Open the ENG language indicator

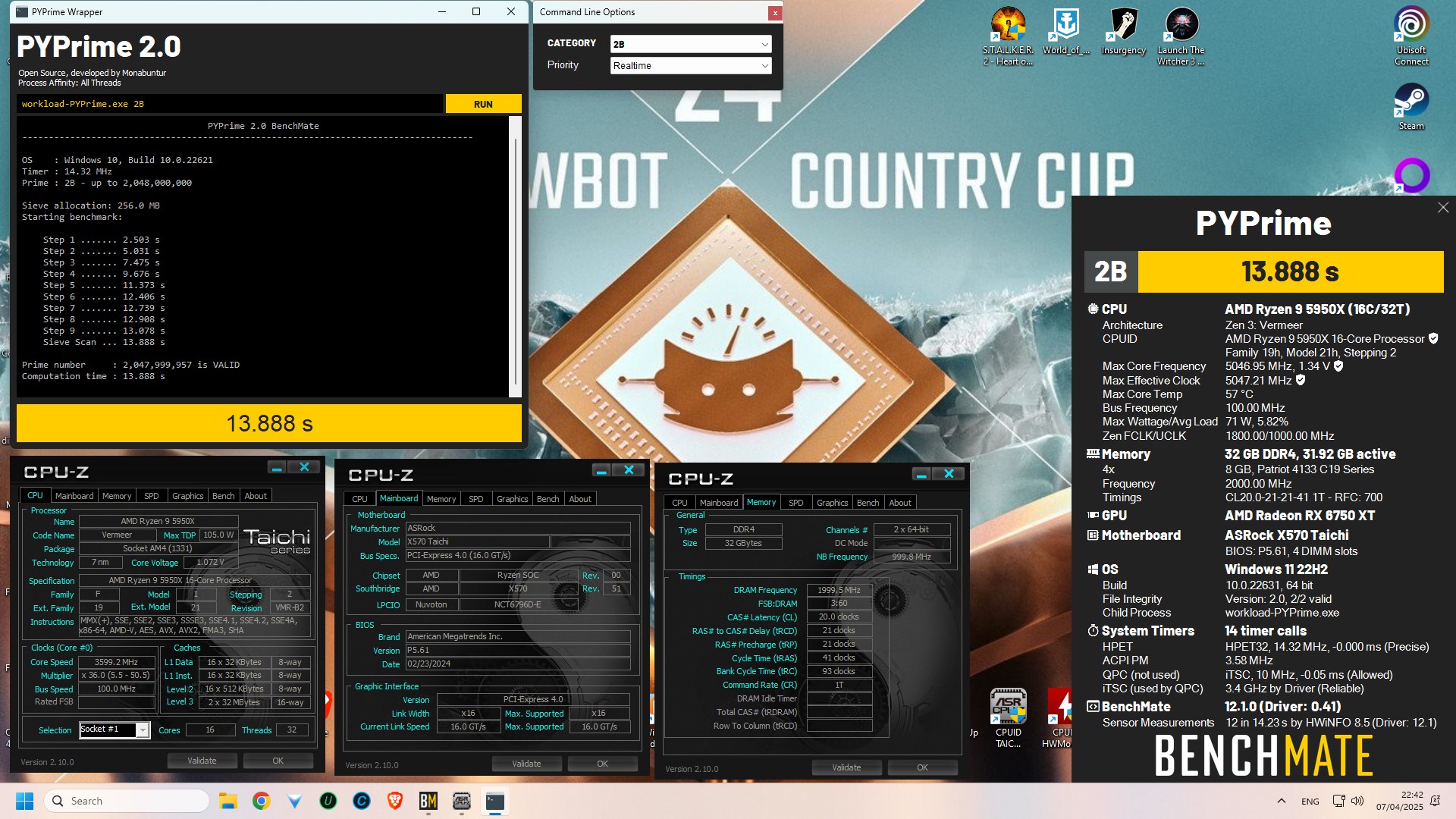tap(1310, 801)
